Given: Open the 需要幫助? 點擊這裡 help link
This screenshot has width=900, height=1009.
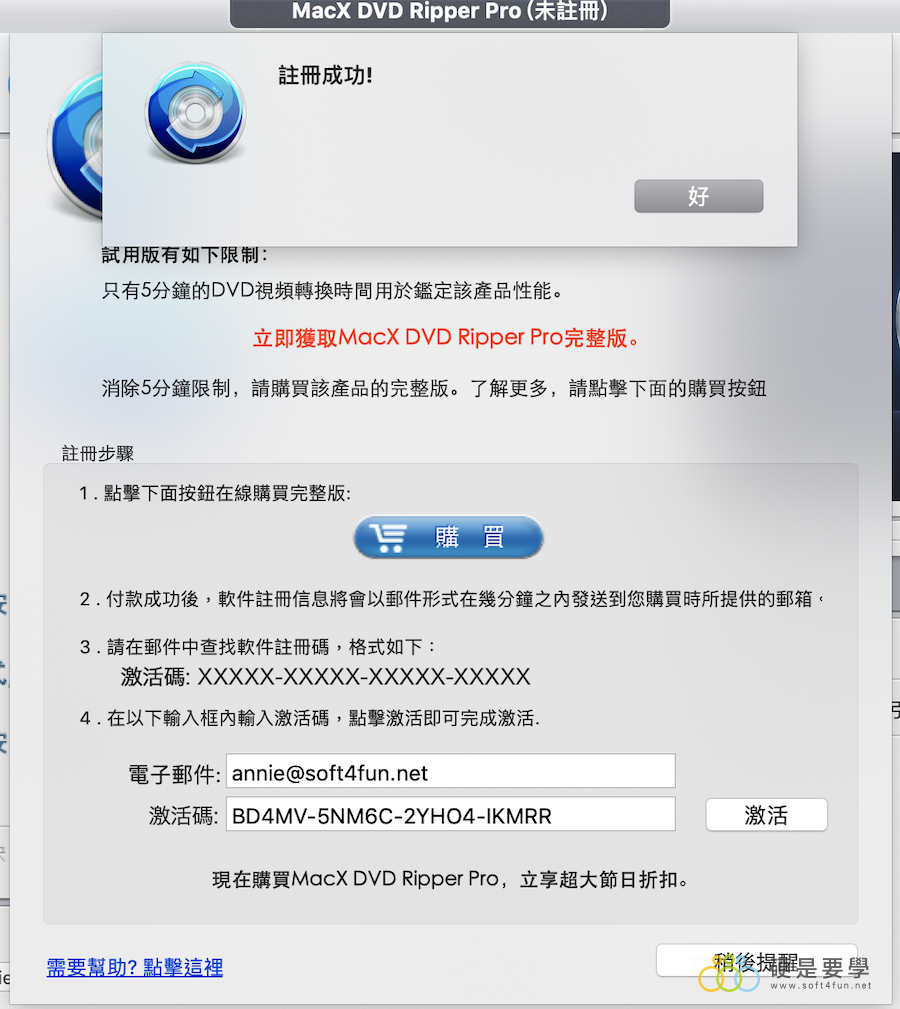Looking at the screenshot, I should tap(134, 967).
